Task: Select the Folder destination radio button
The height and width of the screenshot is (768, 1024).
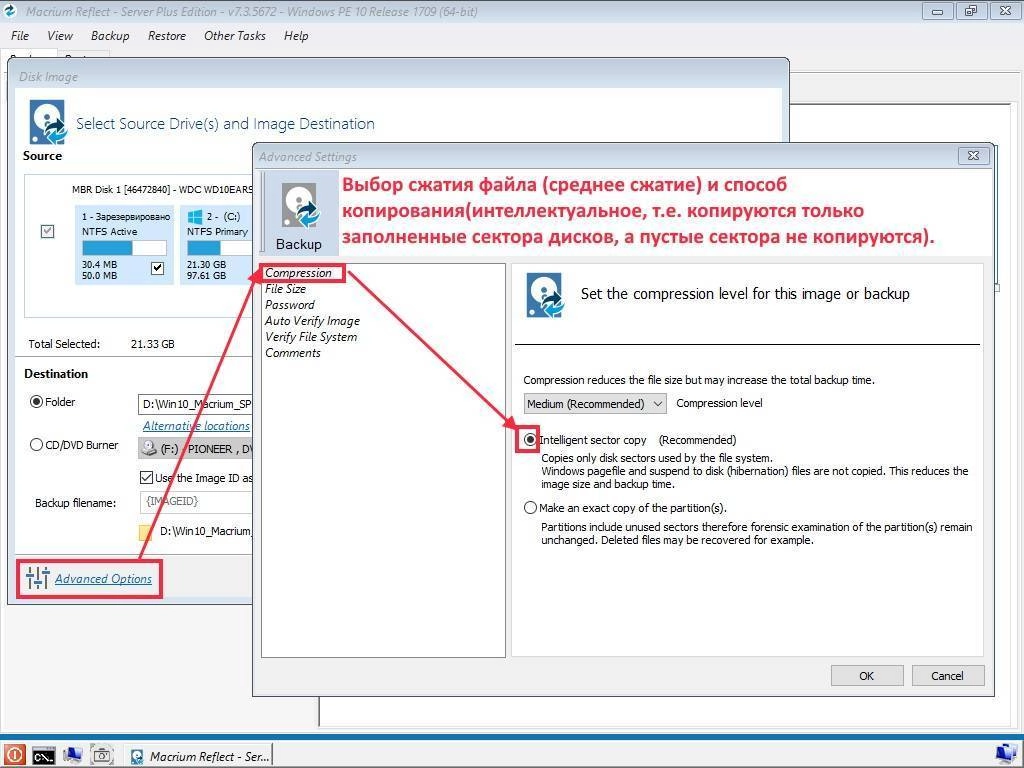Action: 37,402
